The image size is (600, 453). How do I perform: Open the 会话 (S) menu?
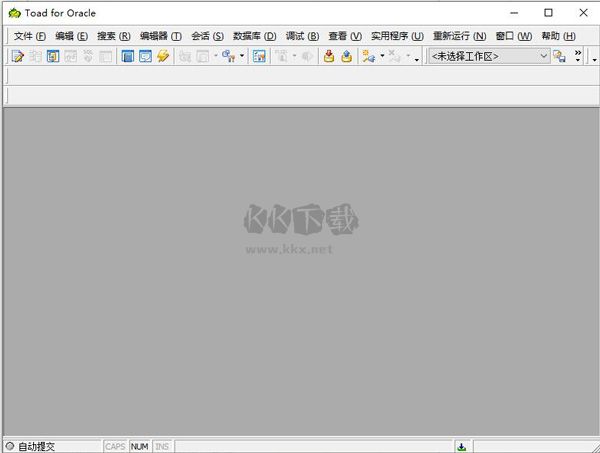tap(207, 36)
